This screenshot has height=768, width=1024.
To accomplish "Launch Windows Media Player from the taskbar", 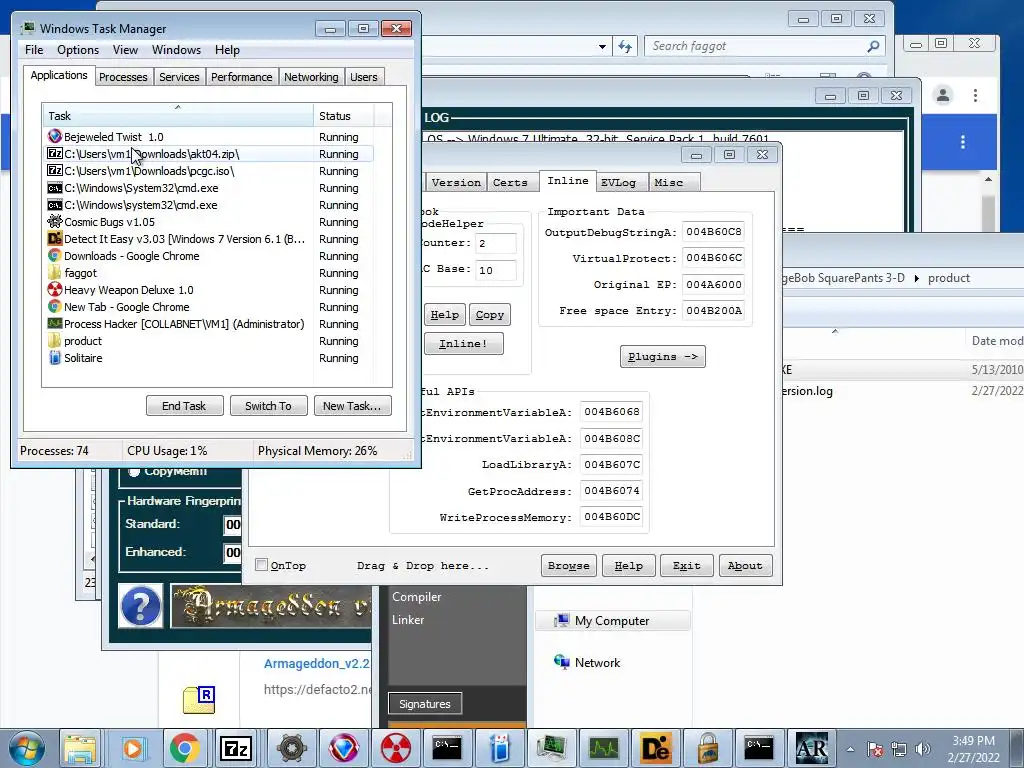I will pos(133,748).
